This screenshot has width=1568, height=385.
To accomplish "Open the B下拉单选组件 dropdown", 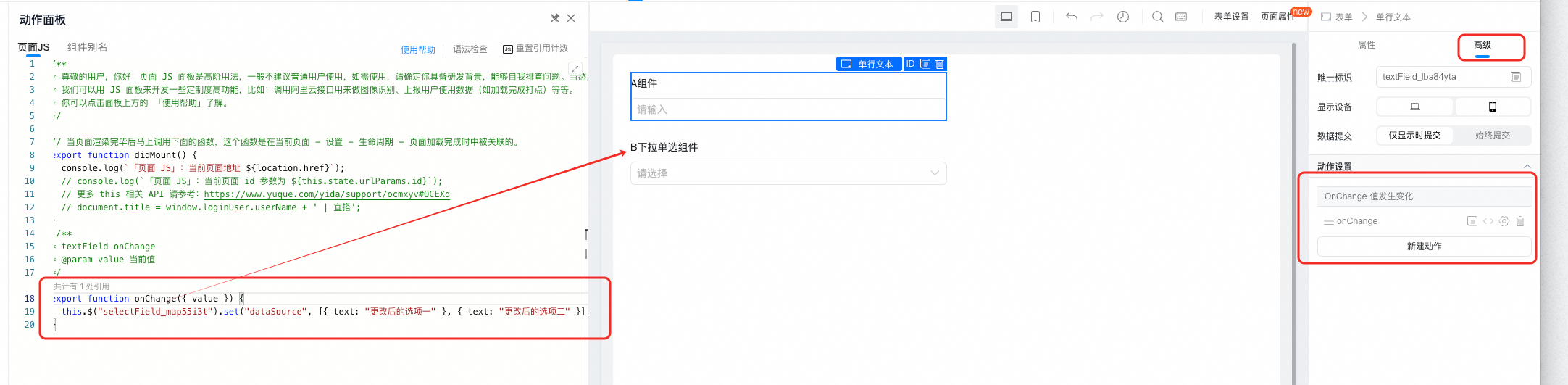I will point(788,173).
